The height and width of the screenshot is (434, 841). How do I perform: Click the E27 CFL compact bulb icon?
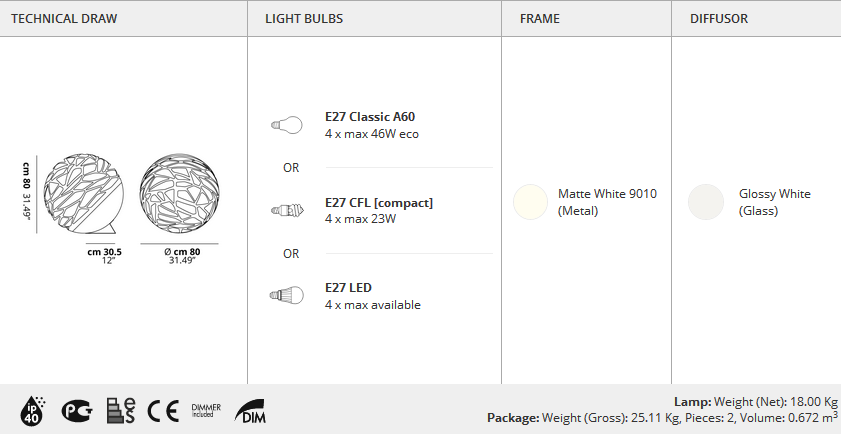287,210
